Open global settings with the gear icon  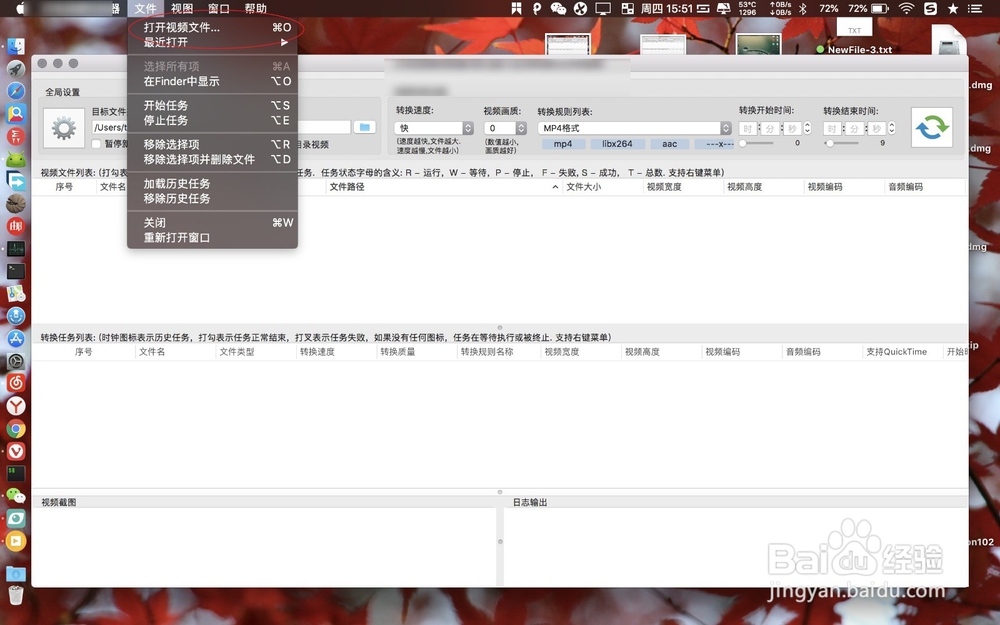pyautogui.click(x=63, y=128)
